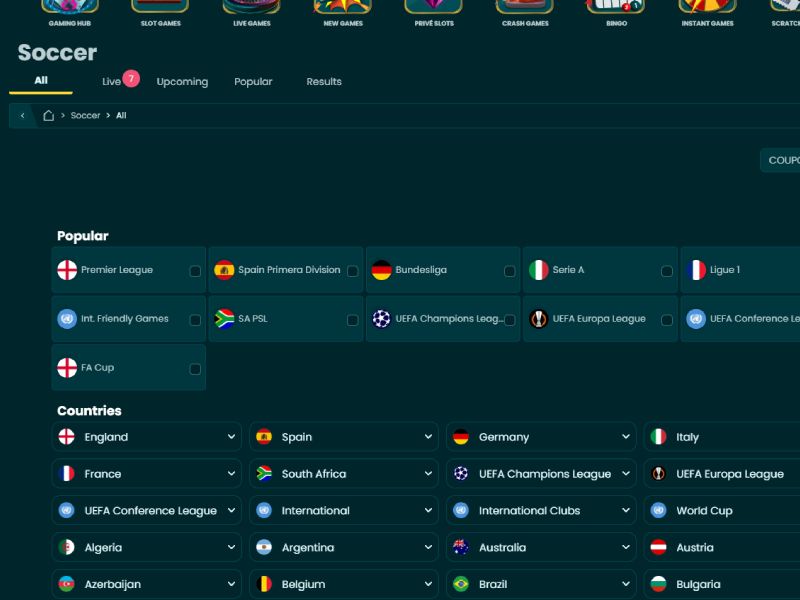Viewport: 800px width, 600px height.
Task: Tick the Int. Friendly Games checkbox
Action: point(195,320)
